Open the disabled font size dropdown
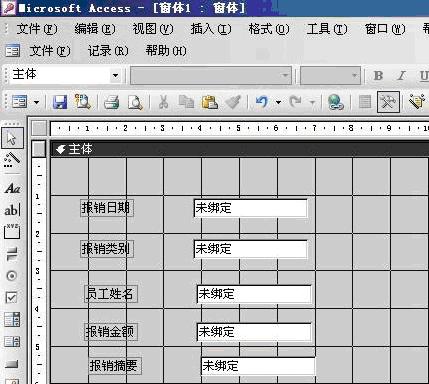The height and width of the screenshot is (384, 429). (354, 76)
